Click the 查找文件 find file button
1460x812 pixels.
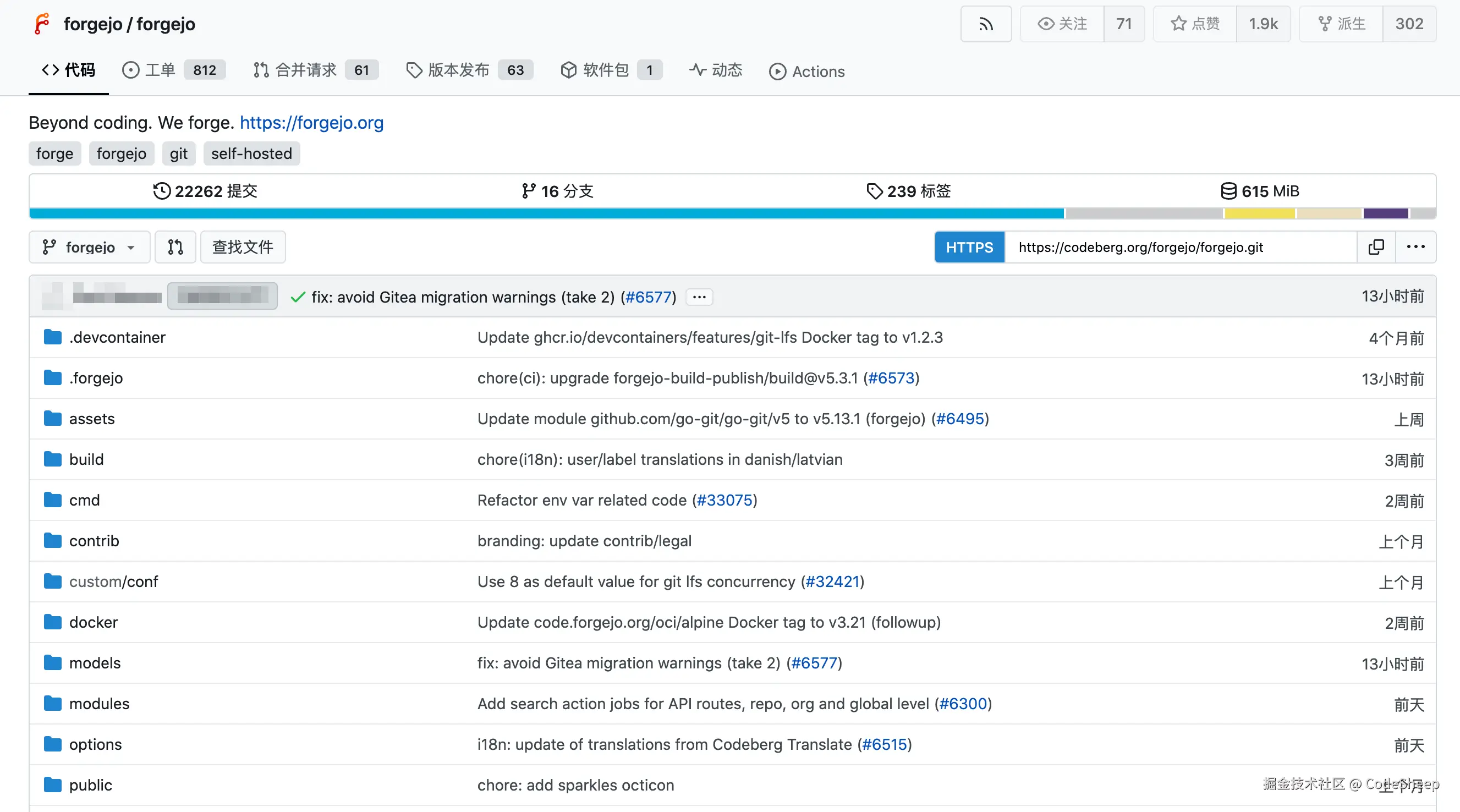click(x=243, y=247)
